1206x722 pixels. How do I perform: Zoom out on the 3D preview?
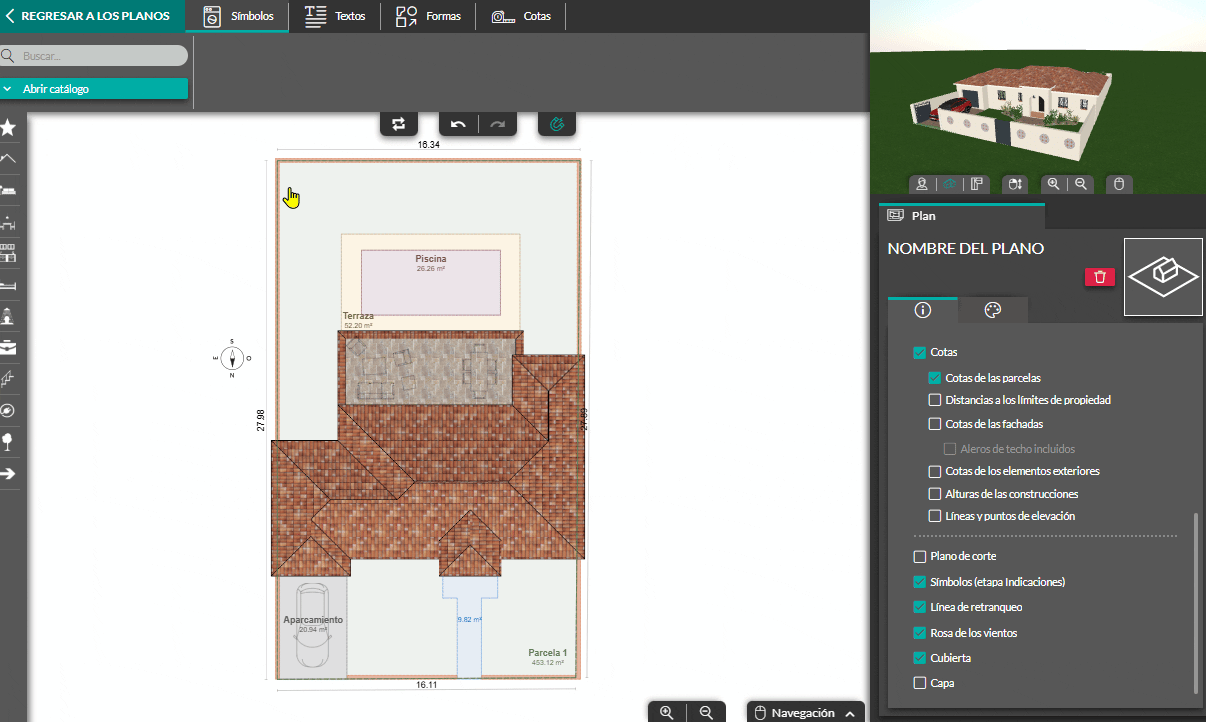[1081, 184]
